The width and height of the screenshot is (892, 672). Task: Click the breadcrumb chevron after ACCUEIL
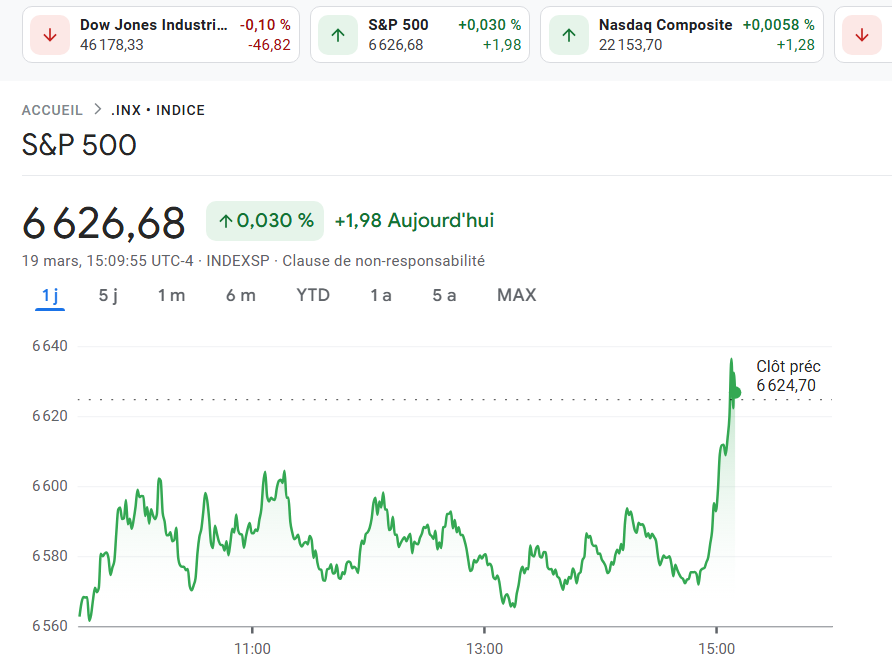pos(98,109)
